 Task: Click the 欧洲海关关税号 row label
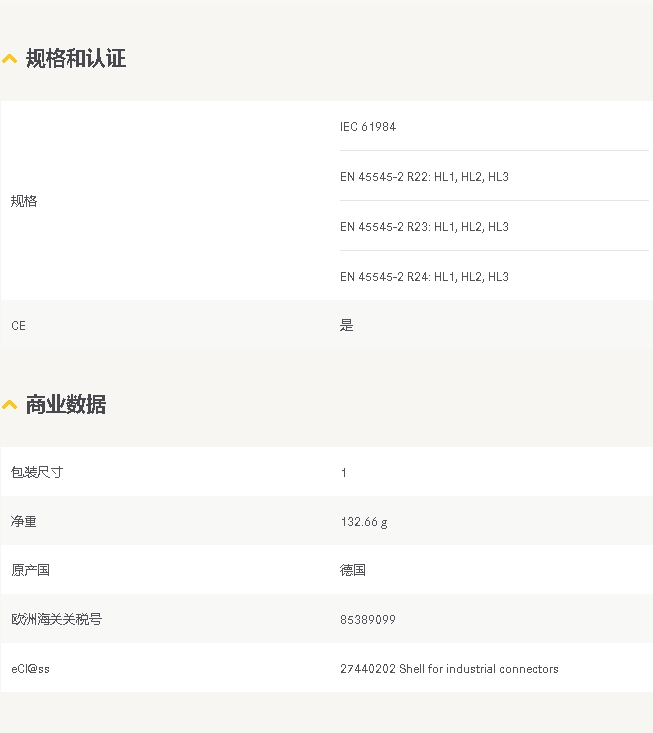click(57, 619)
